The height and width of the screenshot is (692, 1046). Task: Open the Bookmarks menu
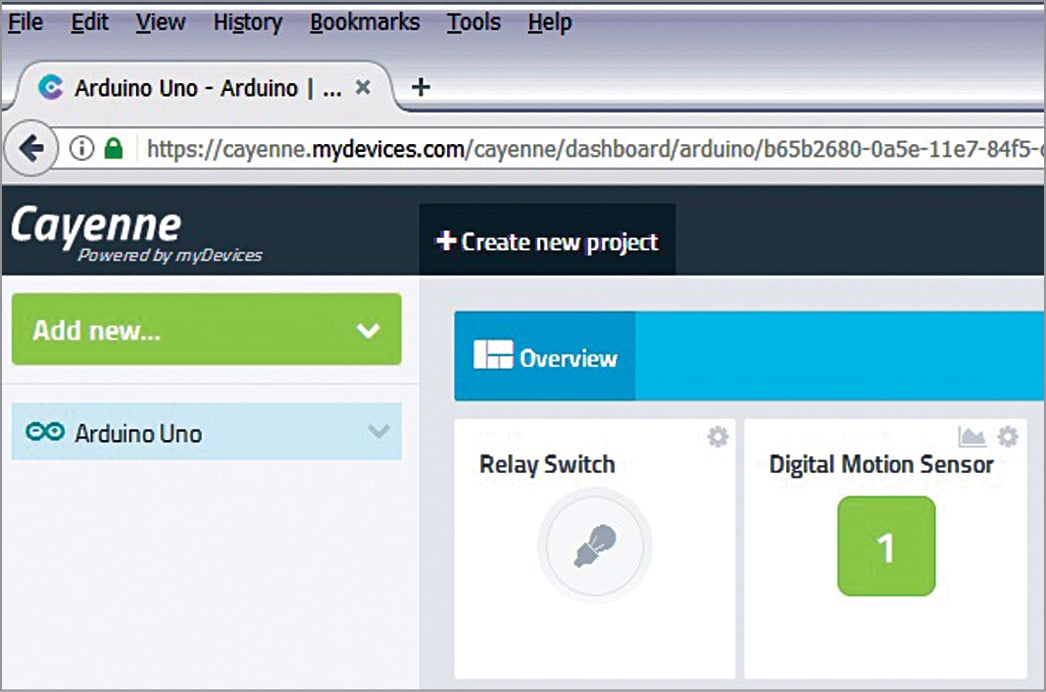365,21
